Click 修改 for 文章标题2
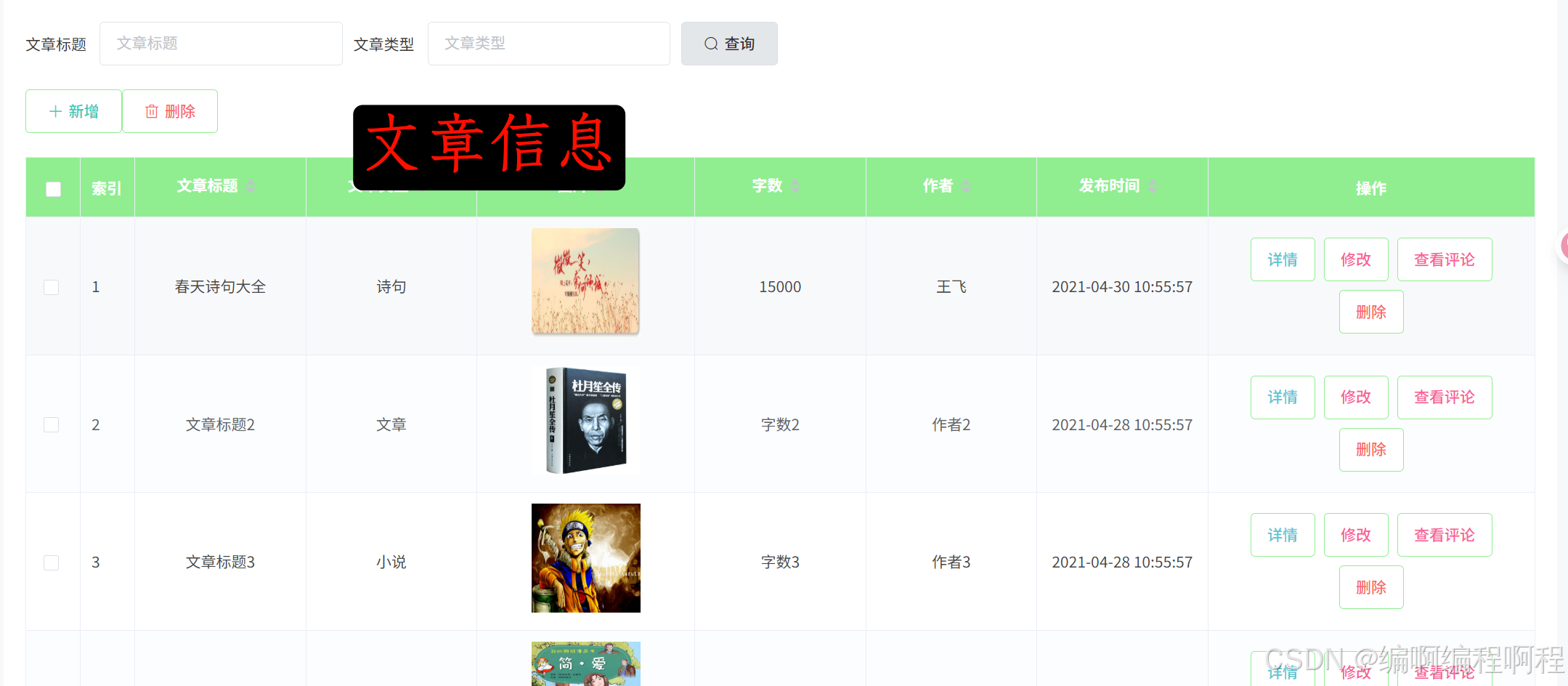Image resolution: width=1568 pixels, height=686 pixels. tap(1356, 398)
